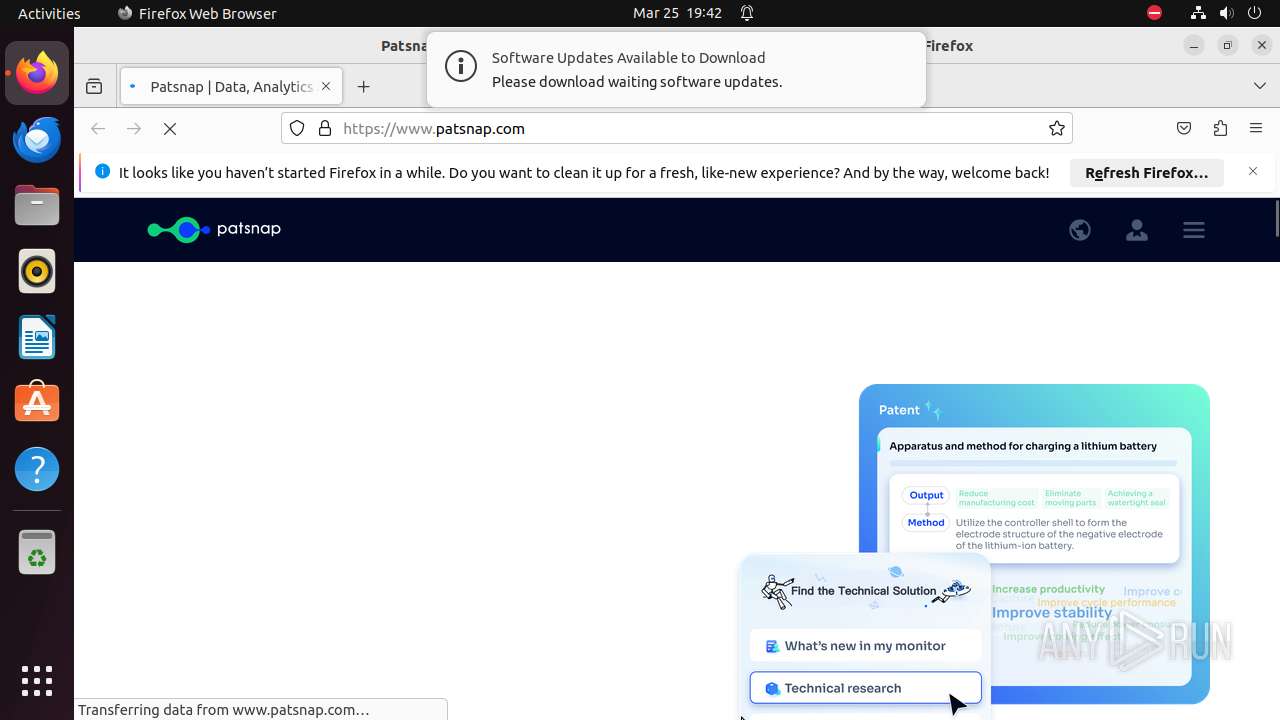This screenshot has width=1280, height=720.
Task: Click the Output label in the patent card
Action: [x=926, y=495]
